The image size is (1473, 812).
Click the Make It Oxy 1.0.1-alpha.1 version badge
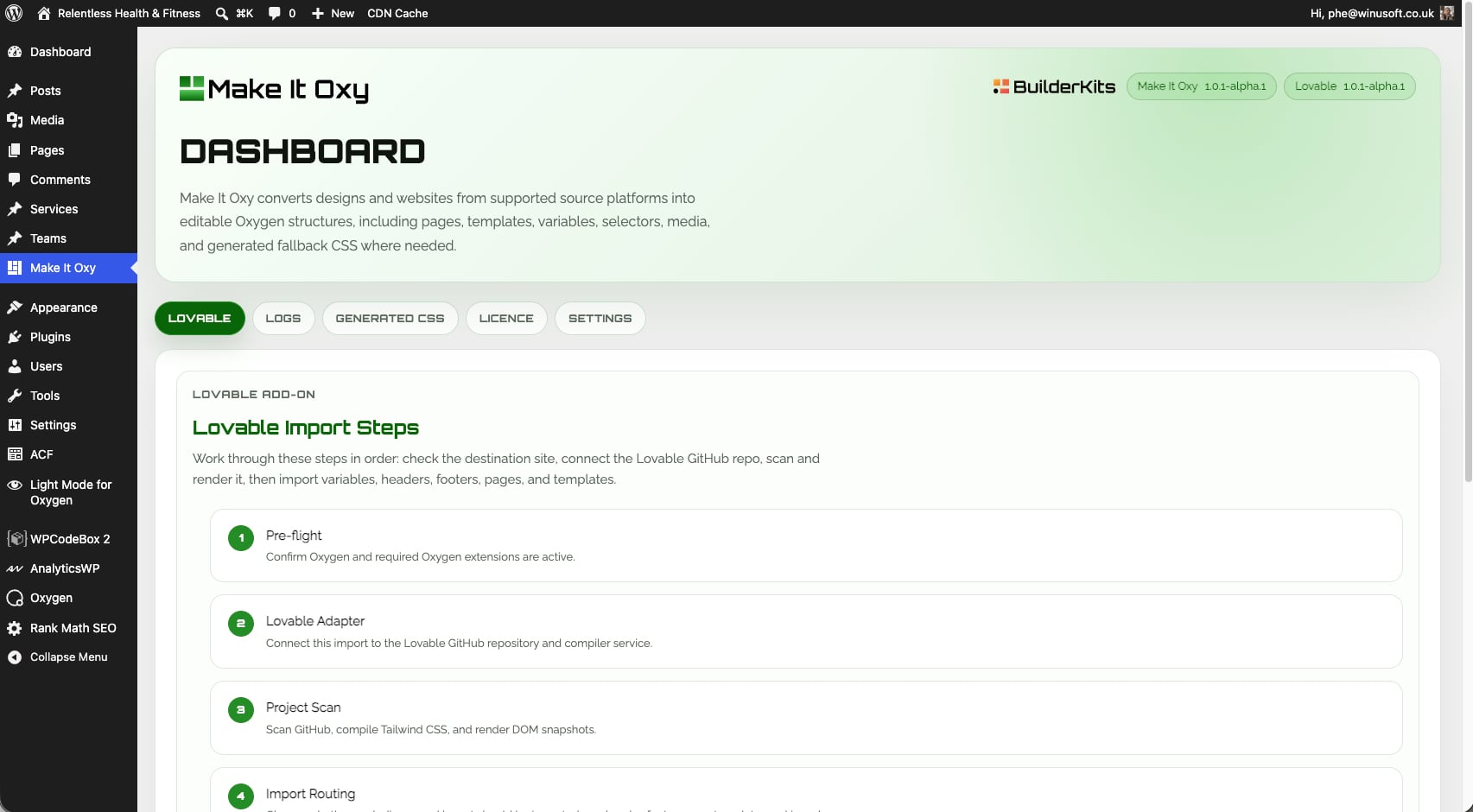coord(1201,86)
